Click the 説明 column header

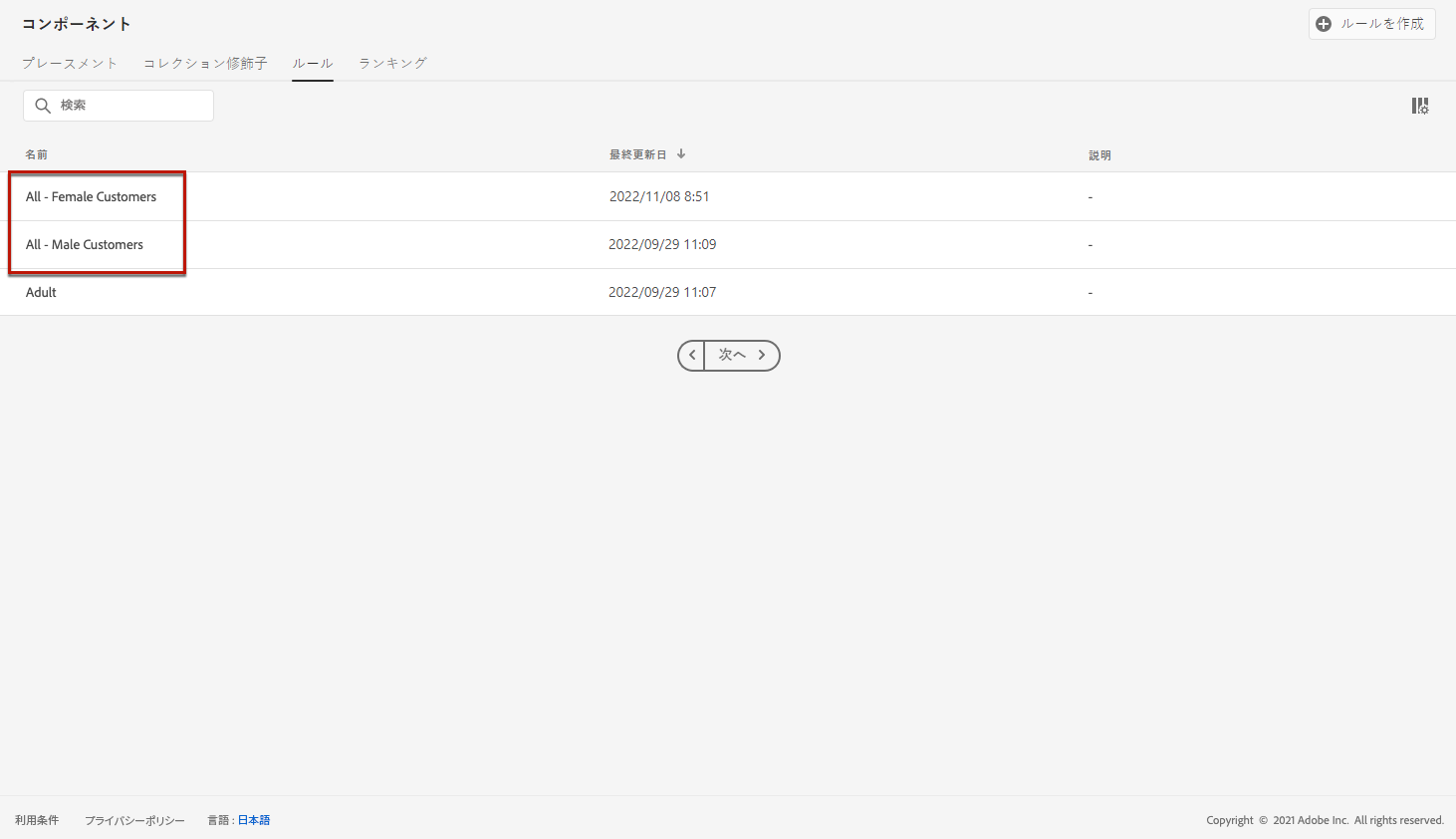(1099, 155)
